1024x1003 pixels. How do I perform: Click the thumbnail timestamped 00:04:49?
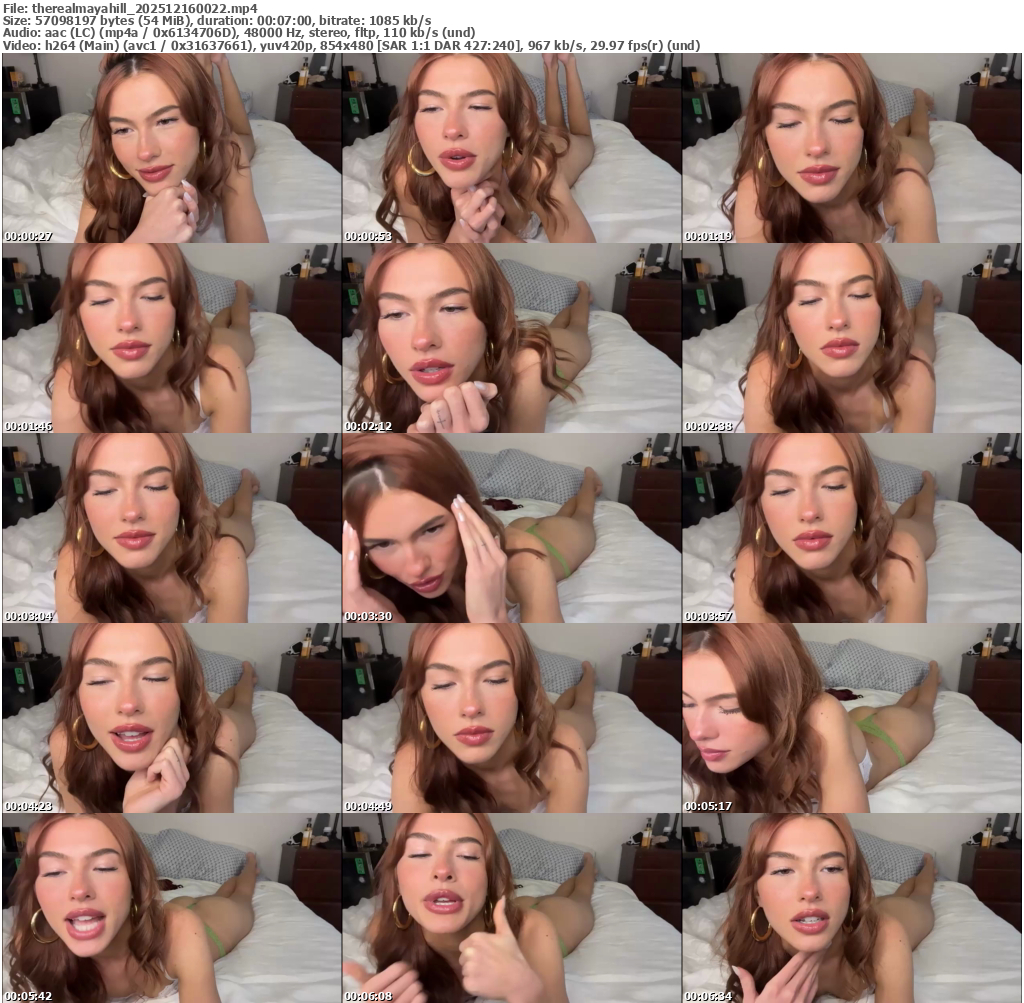511,718
